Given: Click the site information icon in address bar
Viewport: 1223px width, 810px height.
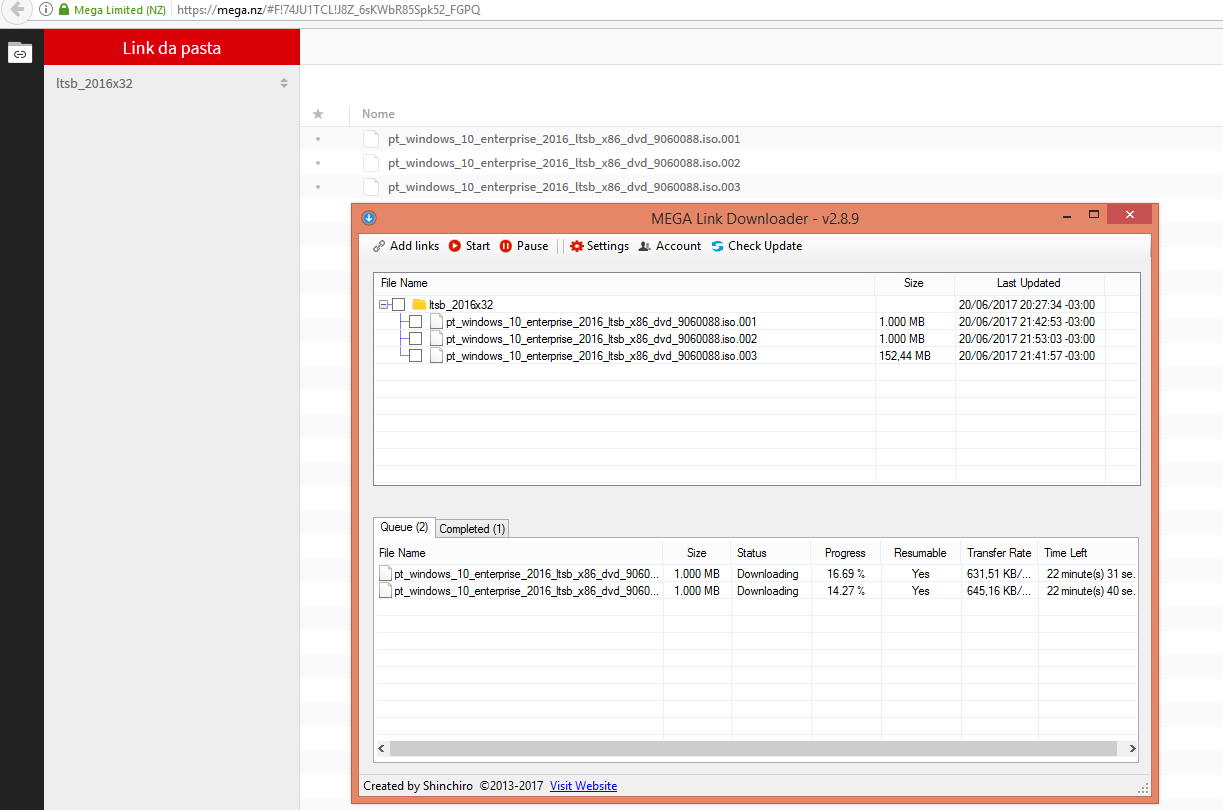Looking at the screenshot, I should click(46, 9).
